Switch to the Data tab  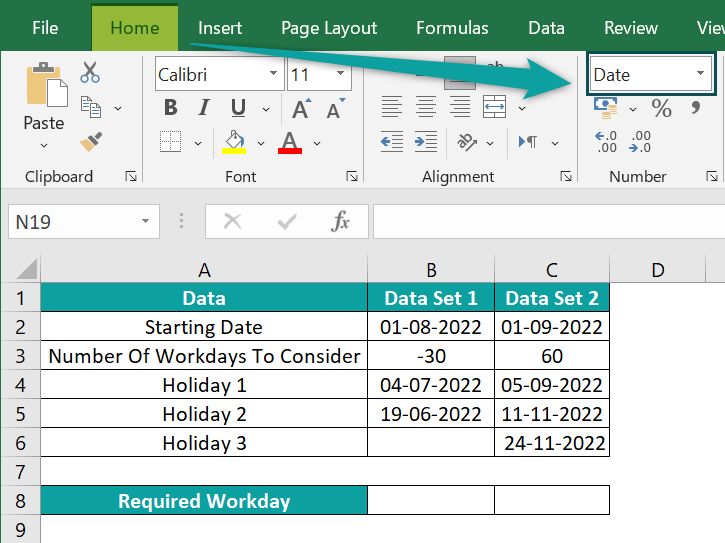tap(546, 28)
